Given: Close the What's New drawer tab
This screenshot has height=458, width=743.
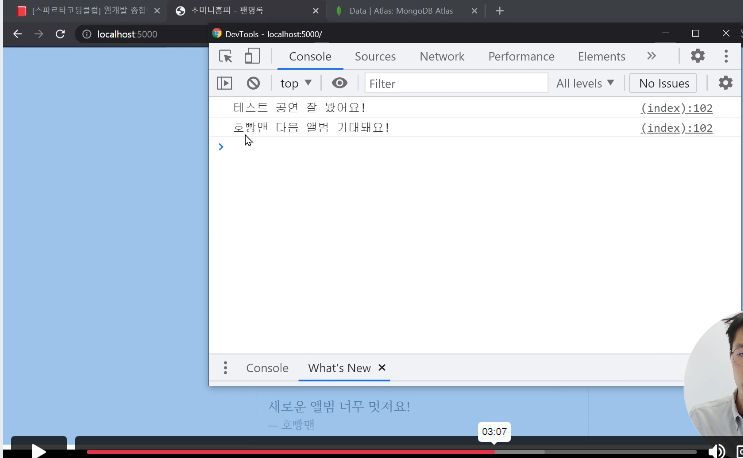Looking at the screenshot, I should 382,368.
